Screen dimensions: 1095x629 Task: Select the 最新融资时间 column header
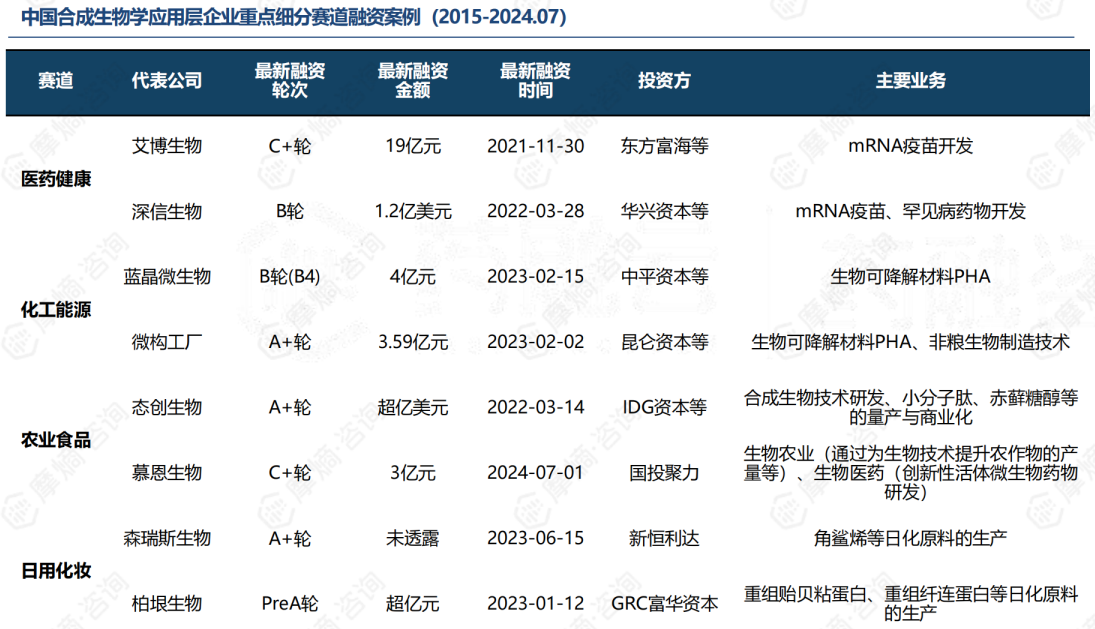[536, 80]
